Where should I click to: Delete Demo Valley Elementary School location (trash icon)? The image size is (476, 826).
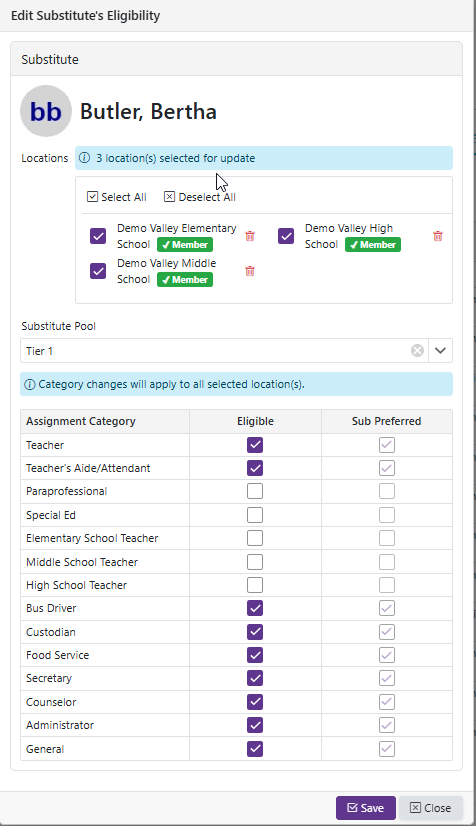tap(250, 236)
